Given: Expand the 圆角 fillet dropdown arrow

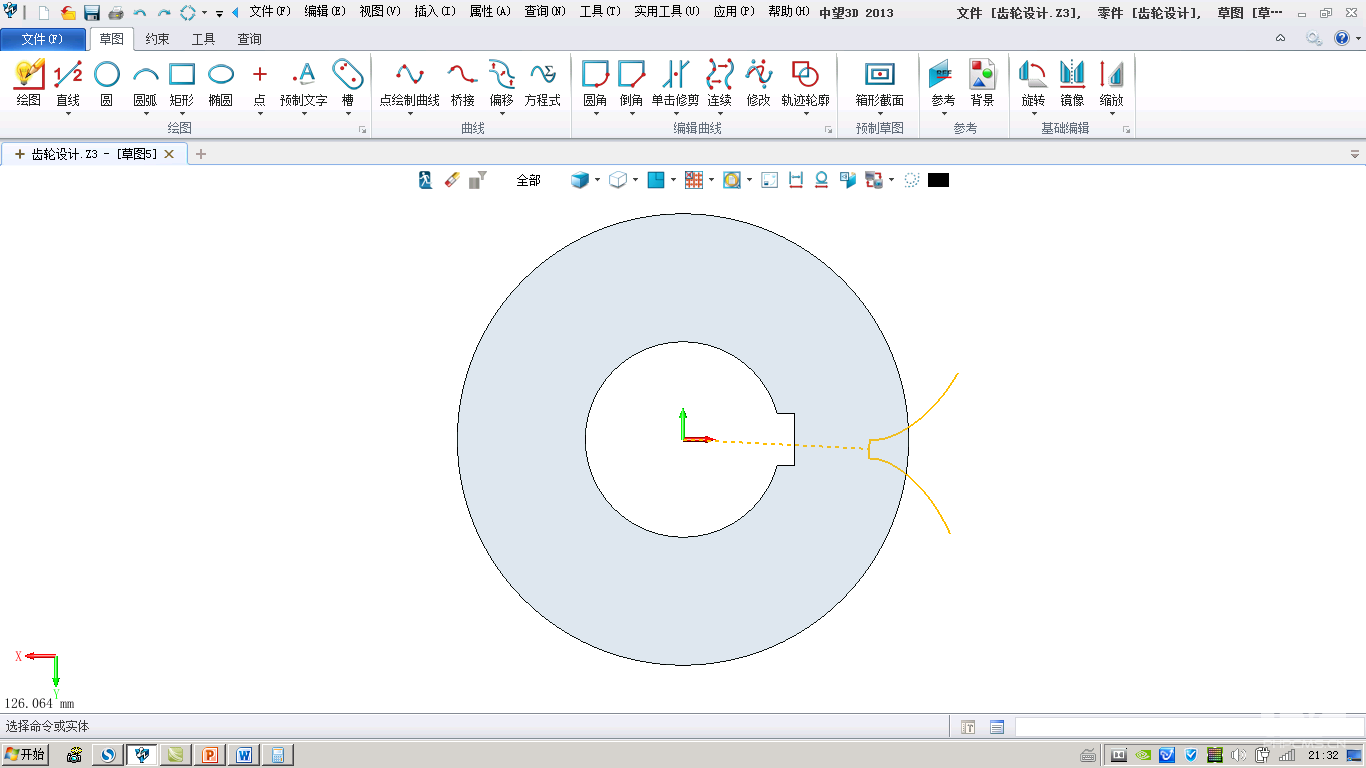Looking at the screenshot, I should tap(595, 114).
